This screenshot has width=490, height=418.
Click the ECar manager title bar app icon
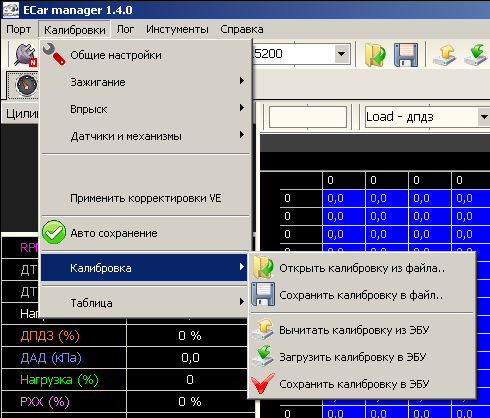(11, 10)
